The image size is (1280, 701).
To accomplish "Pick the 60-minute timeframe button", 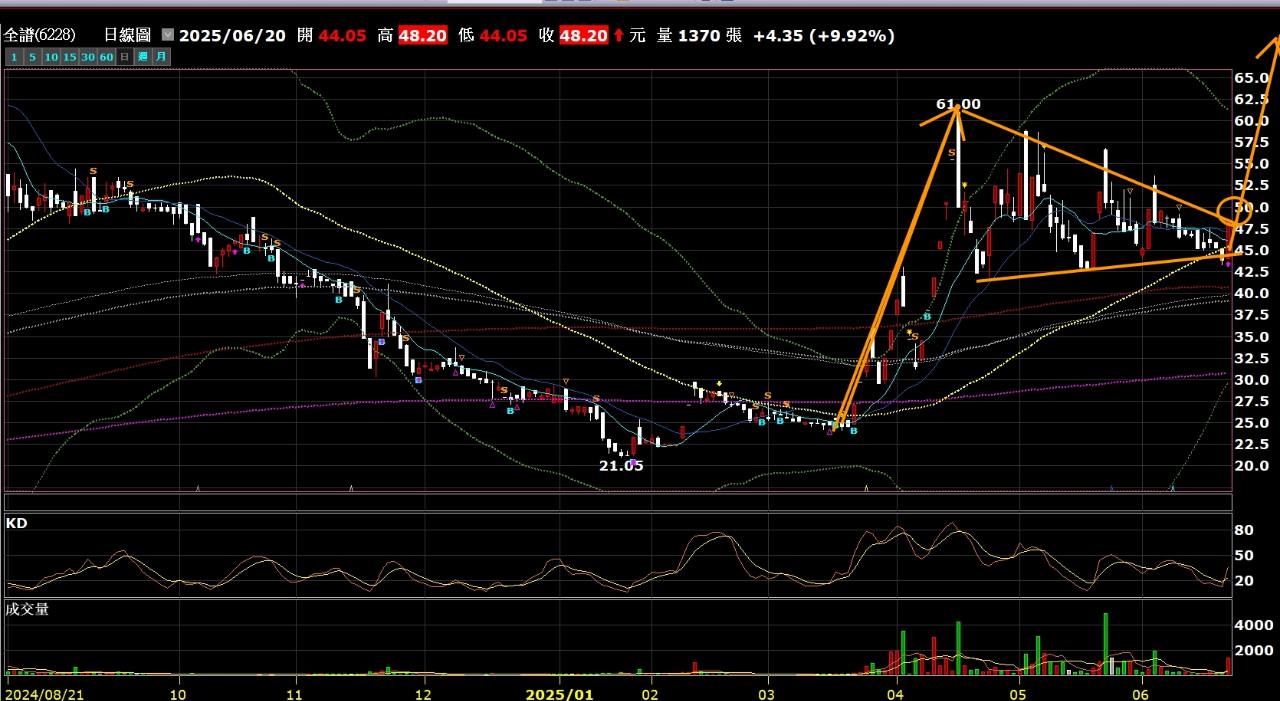I will pyautogui.click(x=107, y=57).
